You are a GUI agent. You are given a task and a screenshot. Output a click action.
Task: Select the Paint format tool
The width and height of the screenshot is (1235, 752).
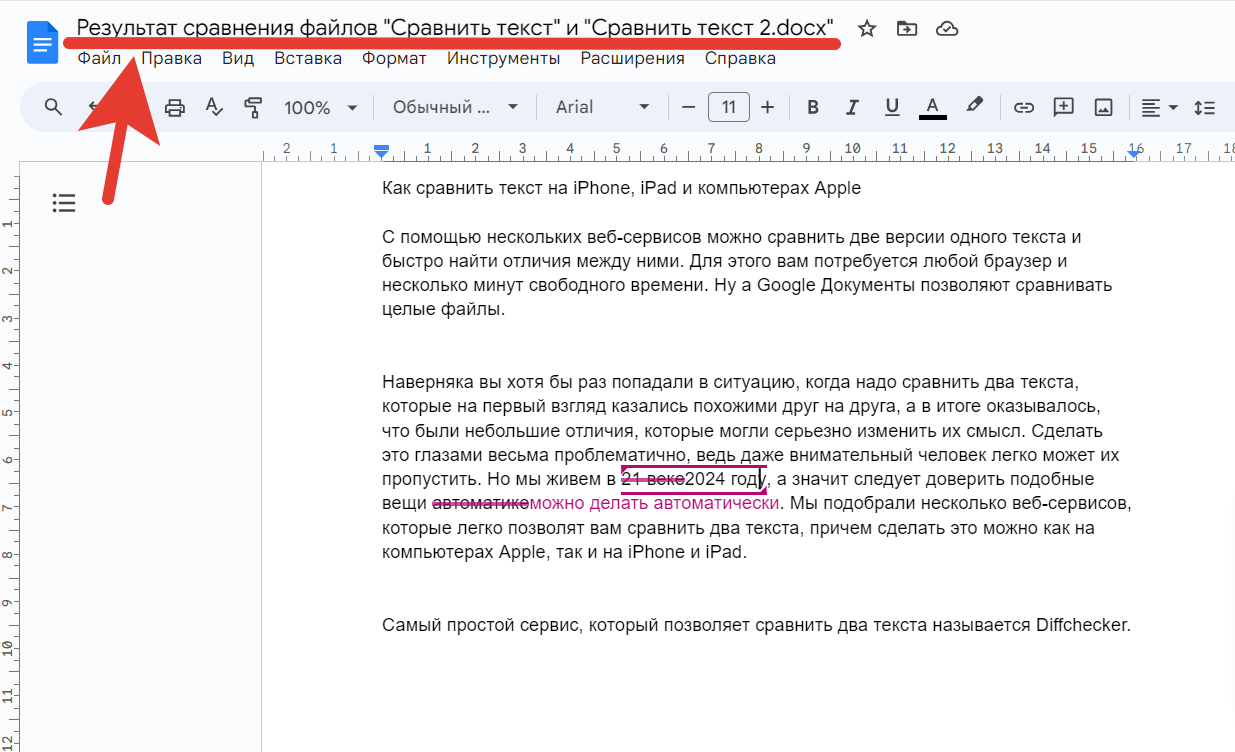coord(253,107)
